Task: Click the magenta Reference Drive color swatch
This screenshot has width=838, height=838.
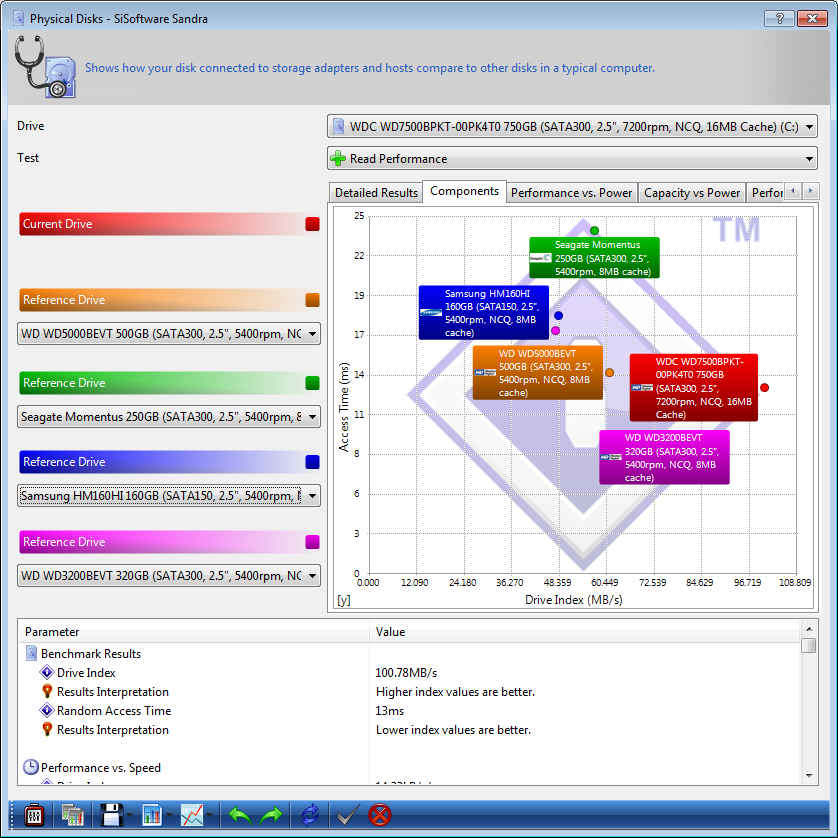Action: [312, 542]
